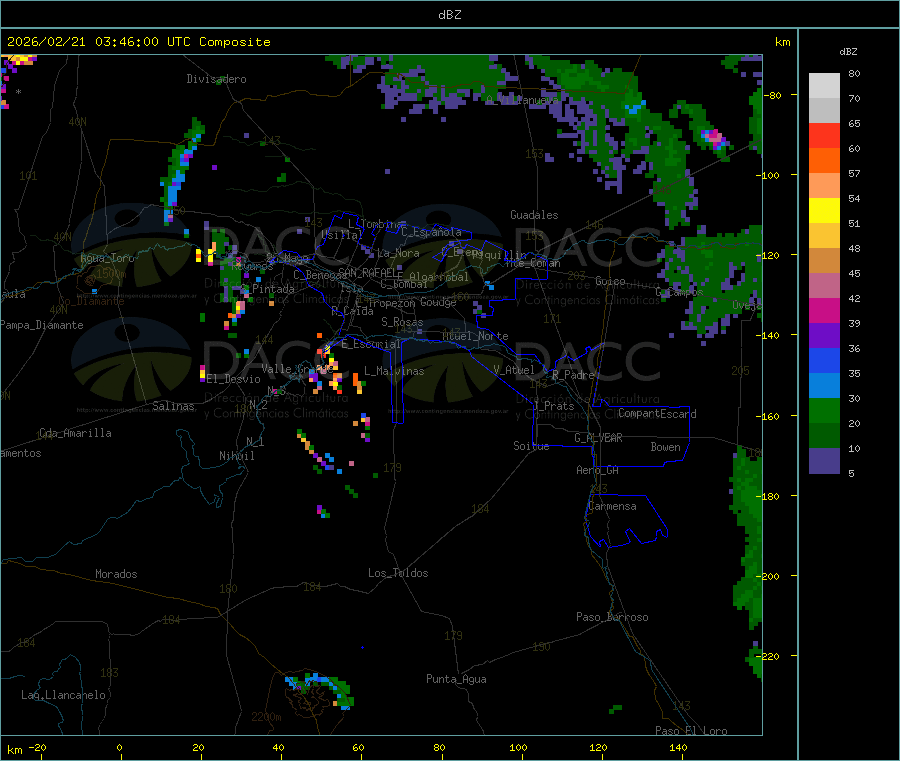The height and width of the screenshot is (761, 900).
Task: Click the Soitue label
Action: (x=531, y=446)
